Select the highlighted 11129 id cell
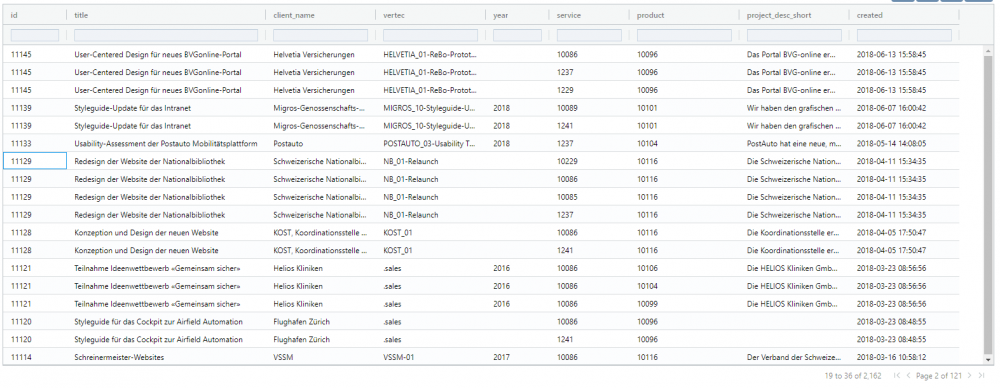 click(34, 161)
